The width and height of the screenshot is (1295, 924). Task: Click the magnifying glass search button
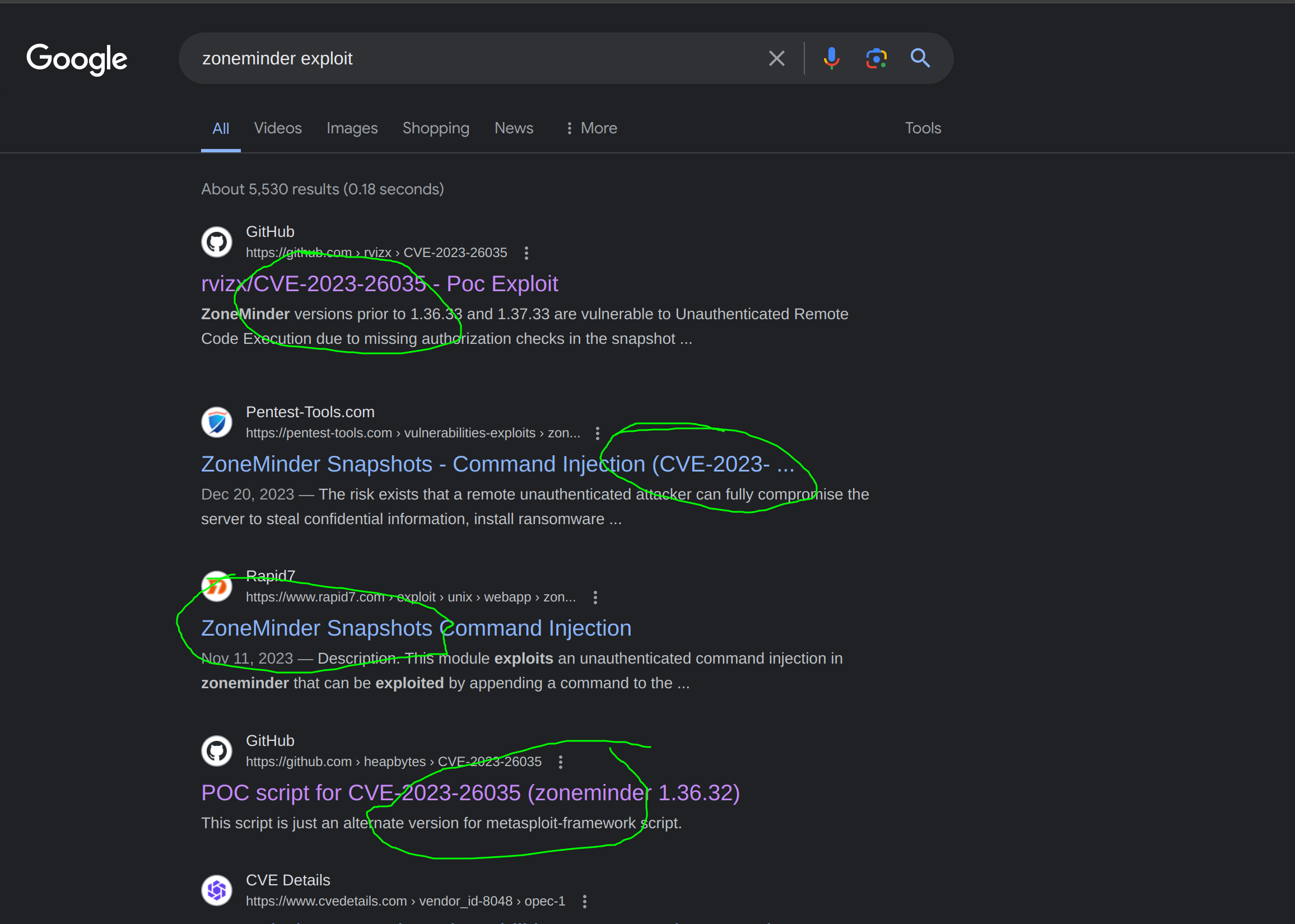pos(920,58)
